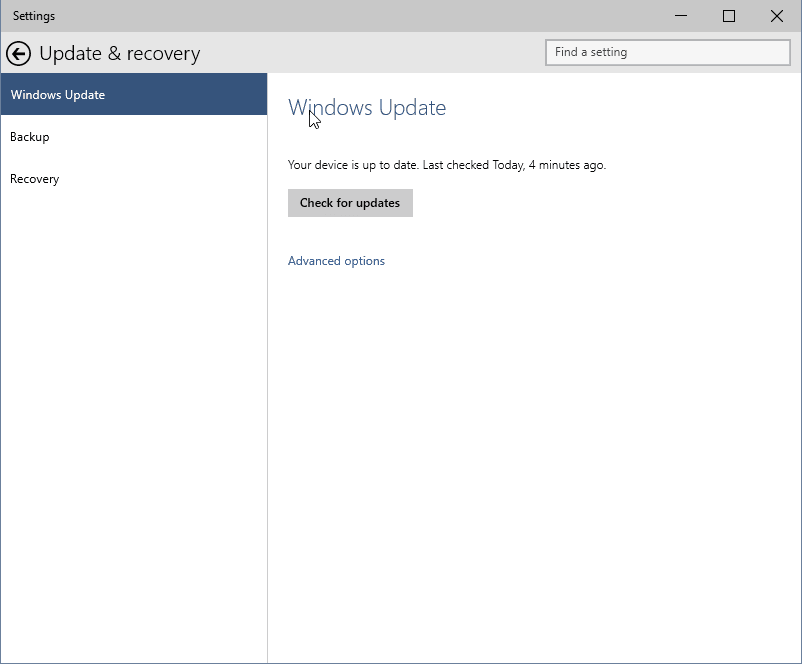Minimize the Settings window
This screenshot has width=802, height=664.
click(x=681, y=16)
